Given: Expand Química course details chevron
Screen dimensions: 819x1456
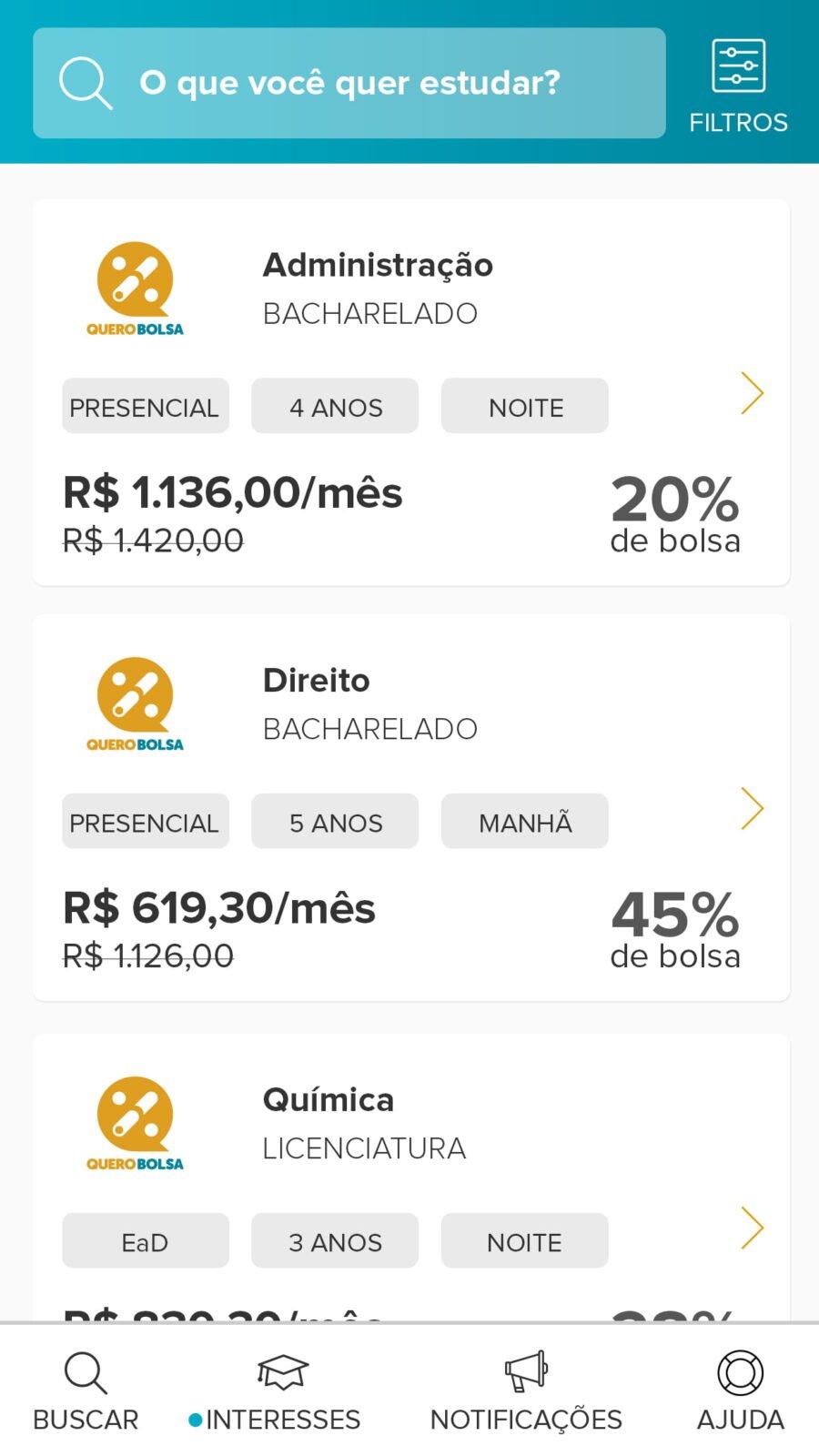Looking at the screenshot, I should [x=752, y=1228].
